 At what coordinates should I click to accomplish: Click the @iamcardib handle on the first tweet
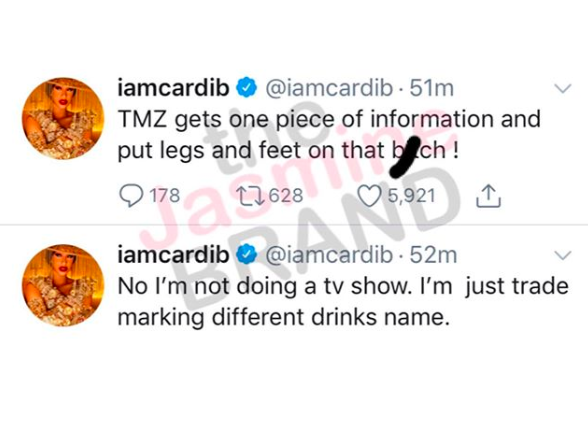click(x=329, y=88)
